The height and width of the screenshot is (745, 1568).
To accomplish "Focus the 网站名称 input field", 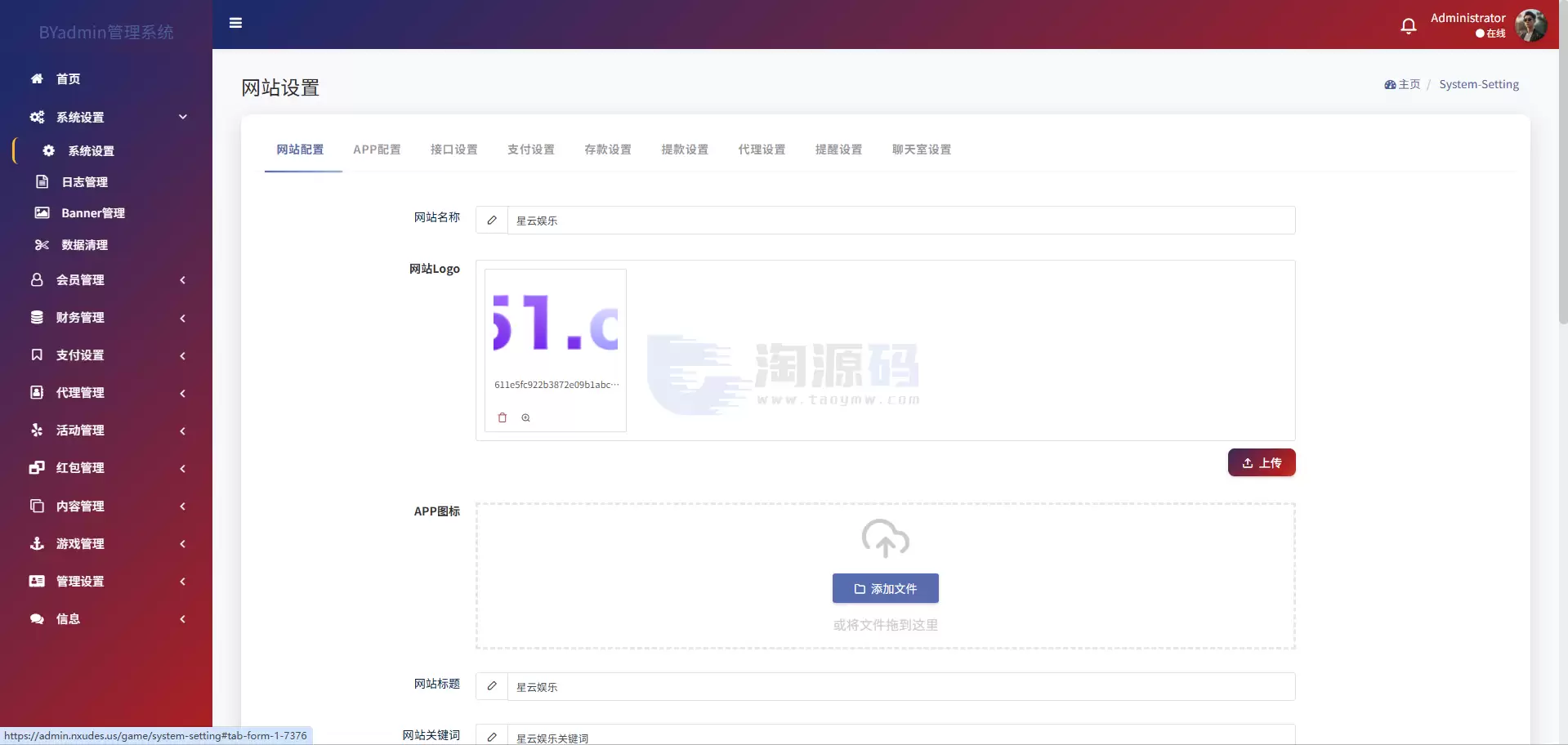I will 901,220.
